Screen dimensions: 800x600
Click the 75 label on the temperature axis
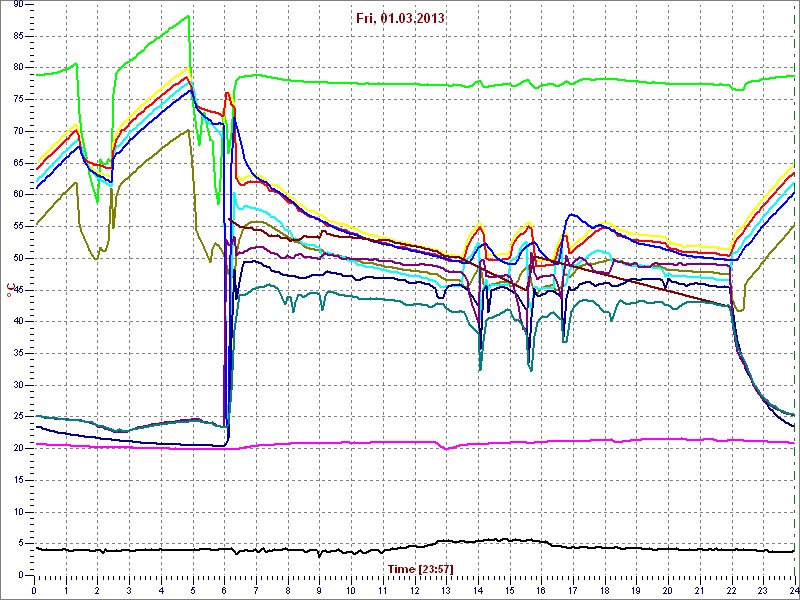click(x=19, y=99)
